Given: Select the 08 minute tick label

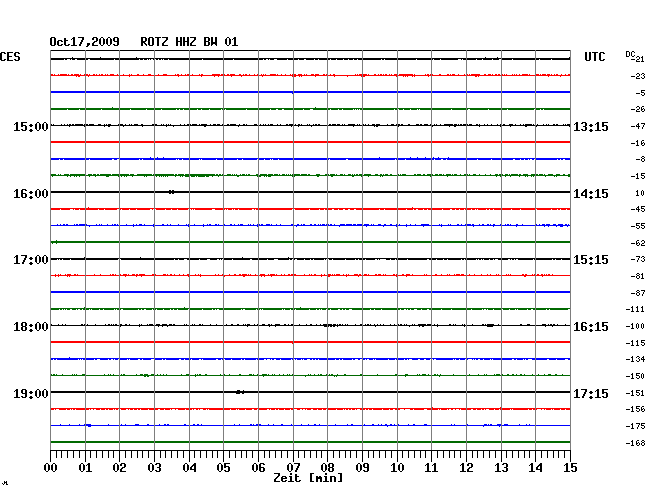Looking at the screenshot, I should click(327, 468).
